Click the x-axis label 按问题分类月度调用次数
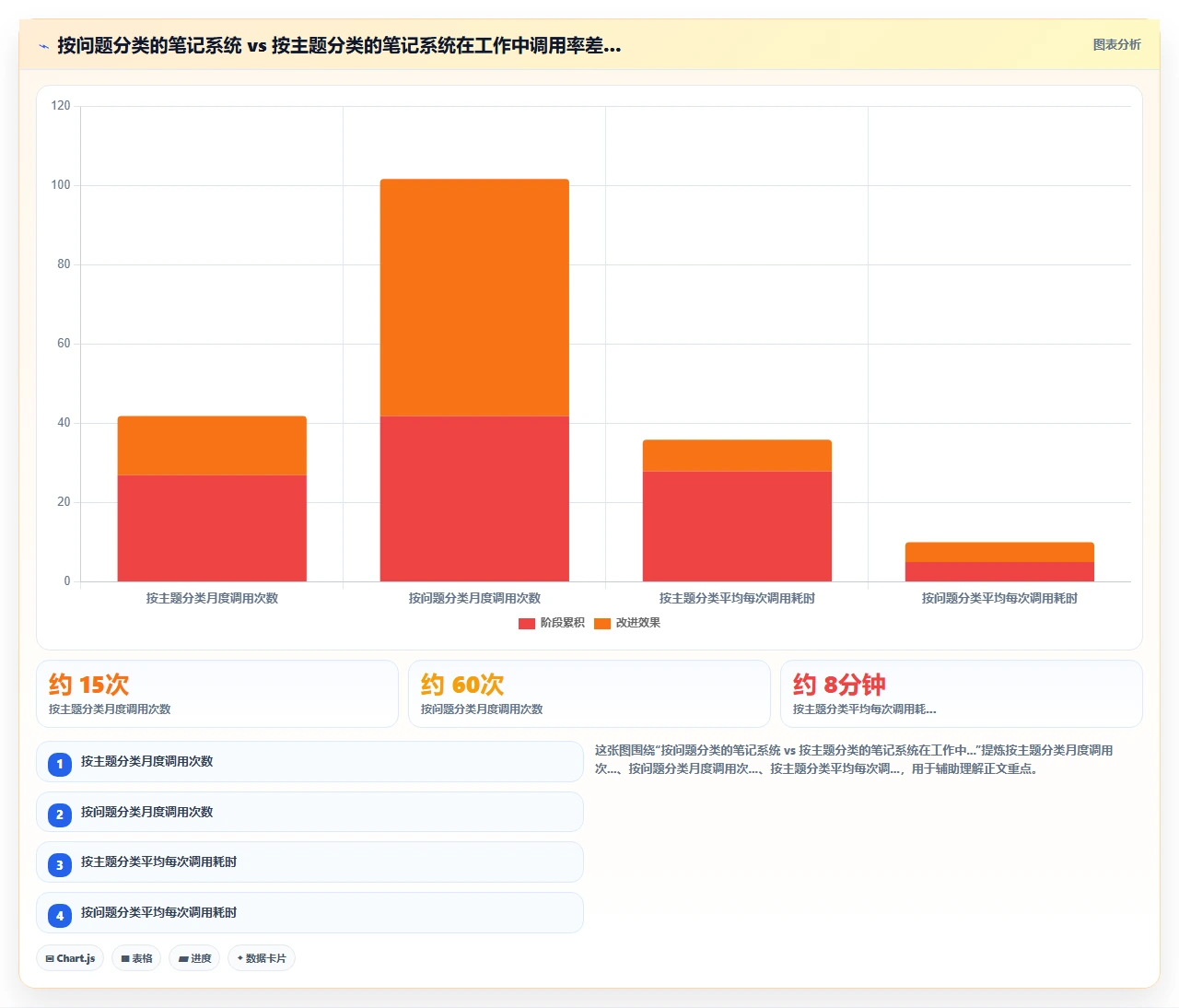This screenshot has height=1008, width=1179. 474,598
